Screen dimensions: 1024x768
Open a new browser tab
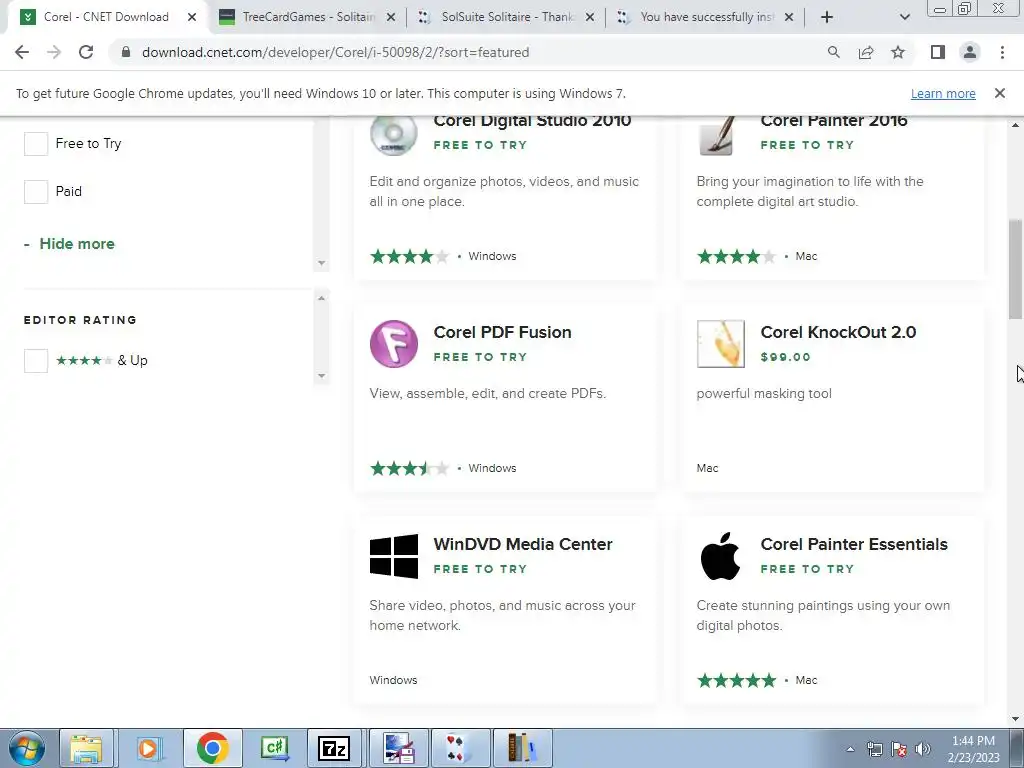[x=827, y=17]
